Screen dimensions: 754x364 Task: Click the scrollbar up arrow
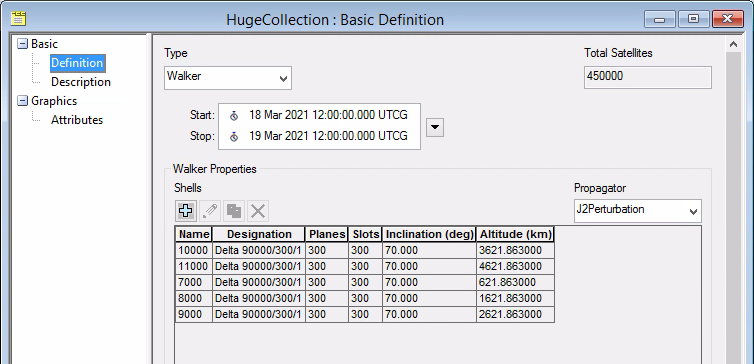(x=733, y=44)
